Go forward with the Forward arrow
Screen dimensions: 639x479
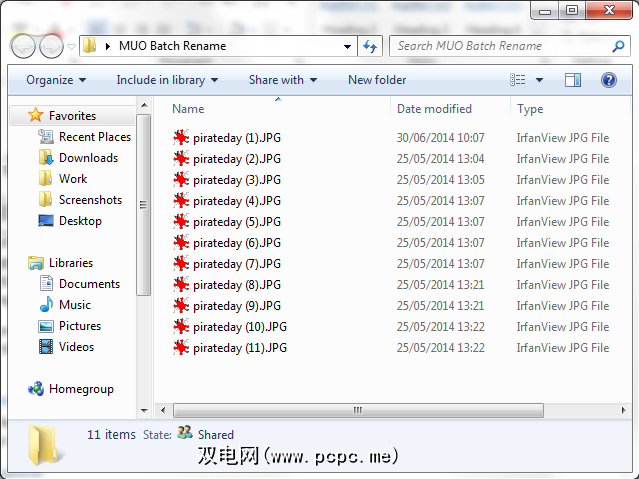click(51, 46)
